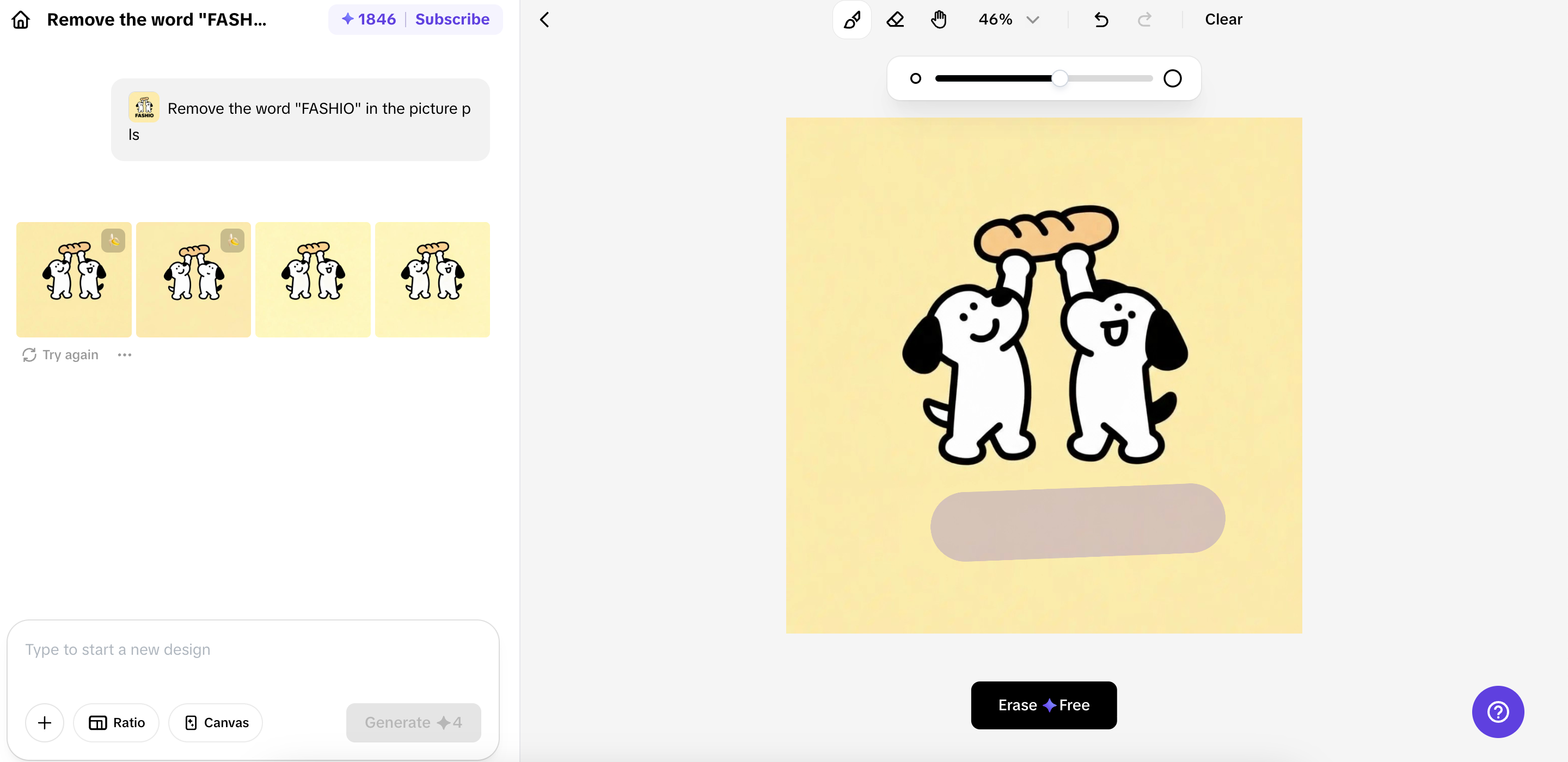Undo the last brush stroke
Image resolution: width=1568 pixels, height=762 pixels.
click(x=1100, y=20)
